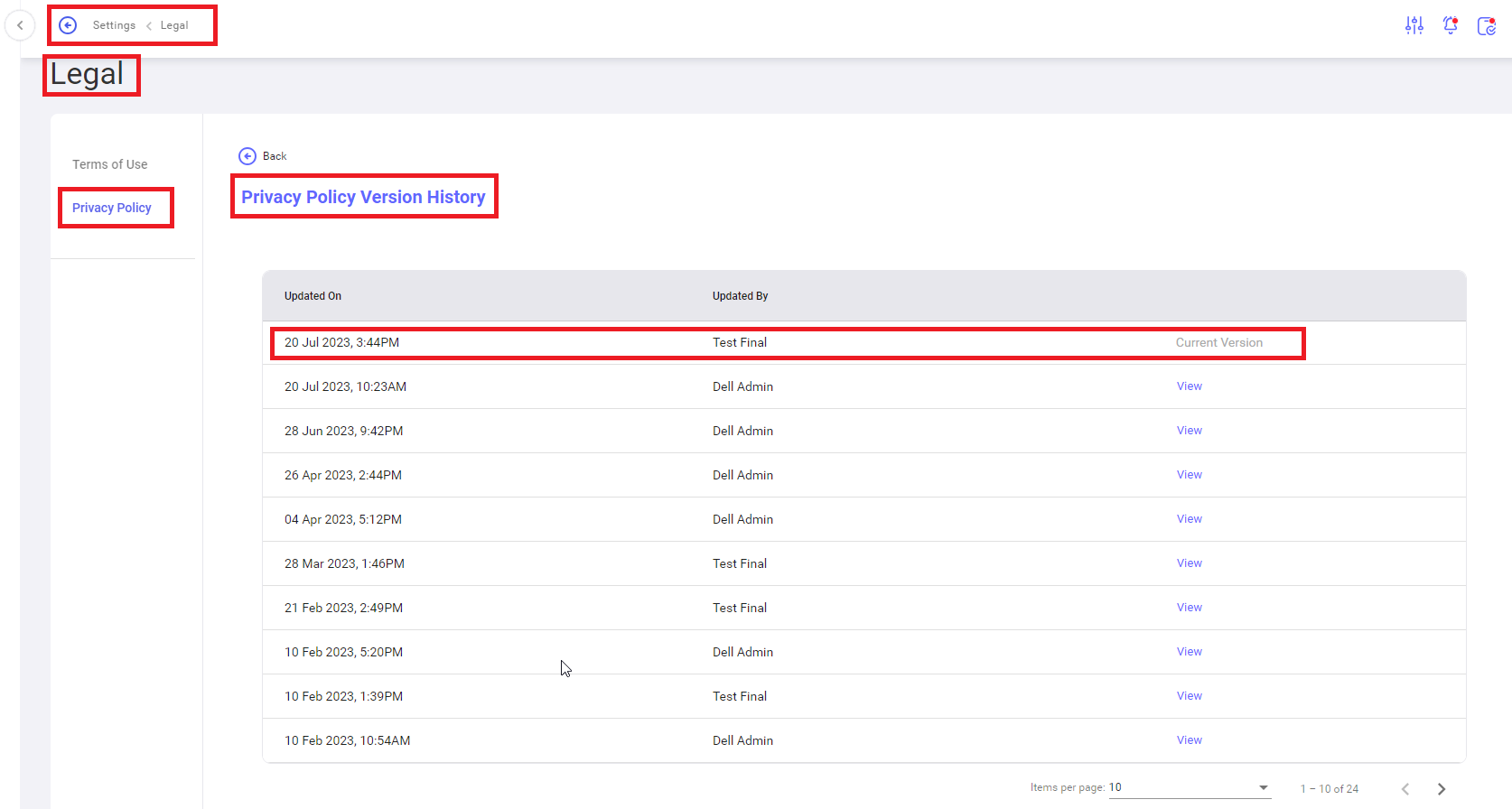Click Settings in the breadcrumb
1512x809 pixels.
click(114, 25)
